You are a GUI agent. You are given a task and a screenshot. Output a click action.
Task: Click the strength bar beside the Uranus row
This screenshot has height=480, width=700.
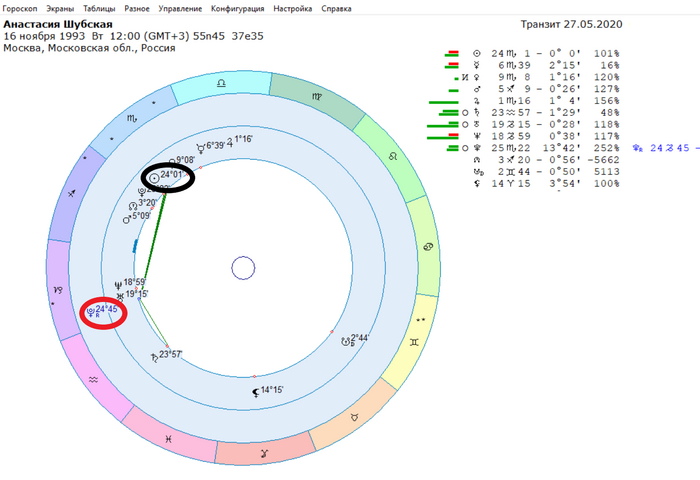coord(442,125)
